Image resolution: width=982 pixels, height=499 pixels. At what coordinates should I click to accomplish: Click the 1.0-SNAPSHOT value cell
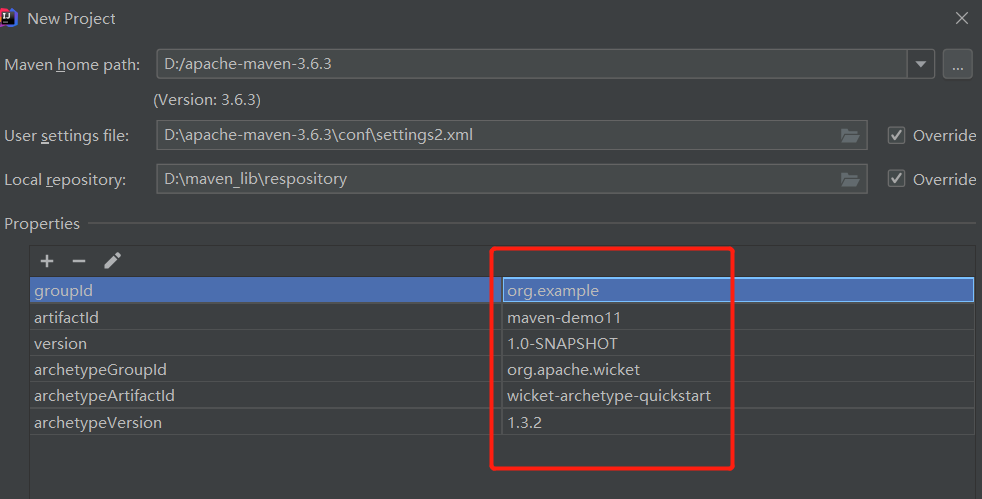point(738,344)
